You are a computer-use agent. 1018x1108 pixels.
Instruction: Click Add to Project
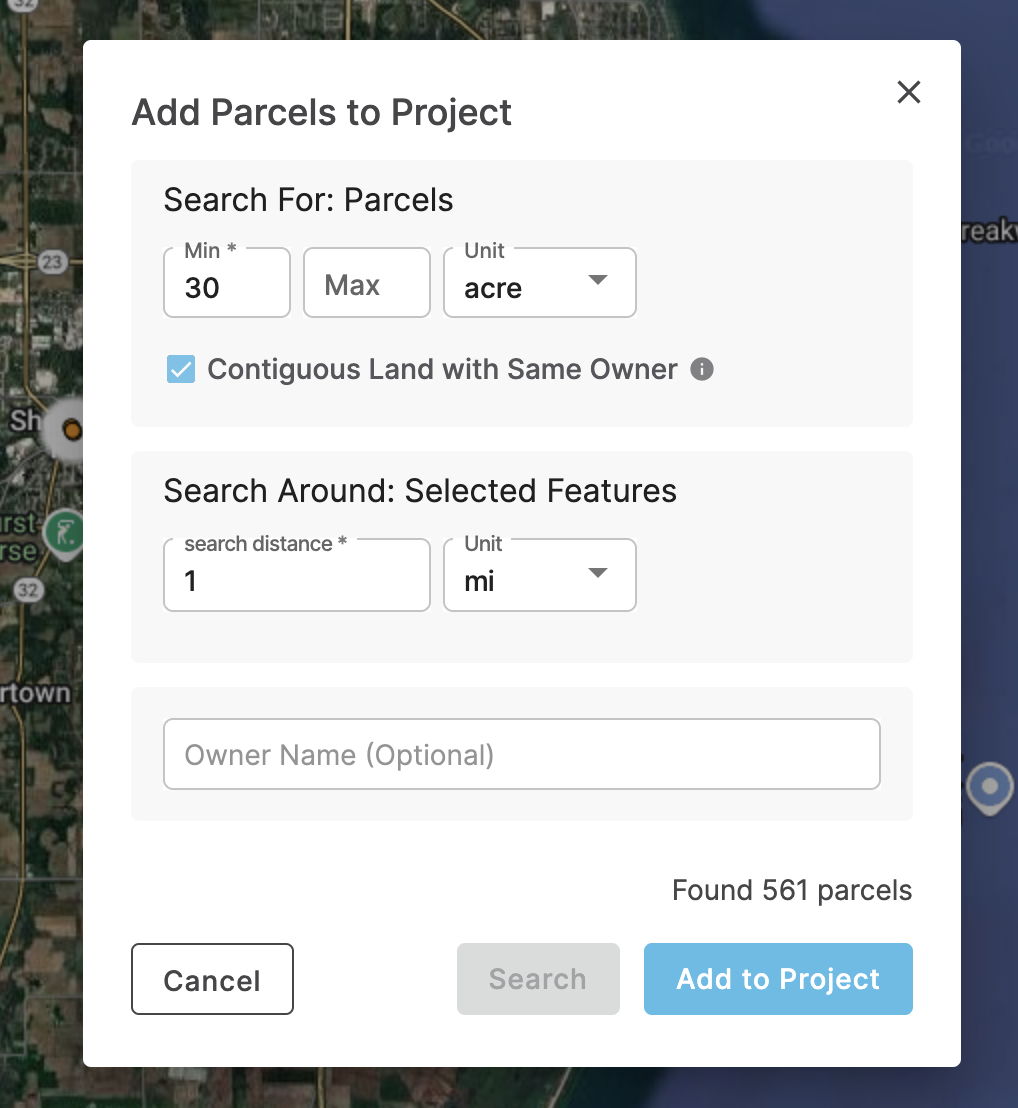pyautogui.click(x=778, y=979)
